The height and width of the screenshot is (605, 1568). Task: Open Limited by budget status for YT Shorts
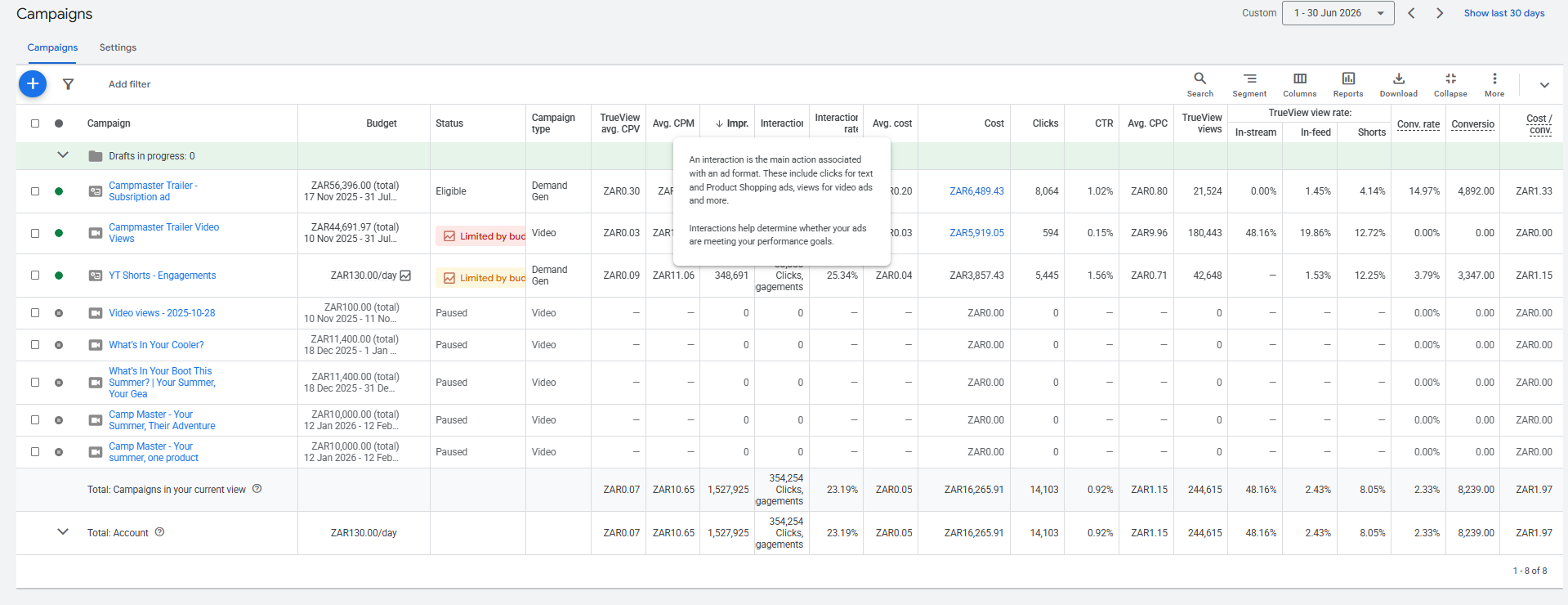tap(480, 278)
